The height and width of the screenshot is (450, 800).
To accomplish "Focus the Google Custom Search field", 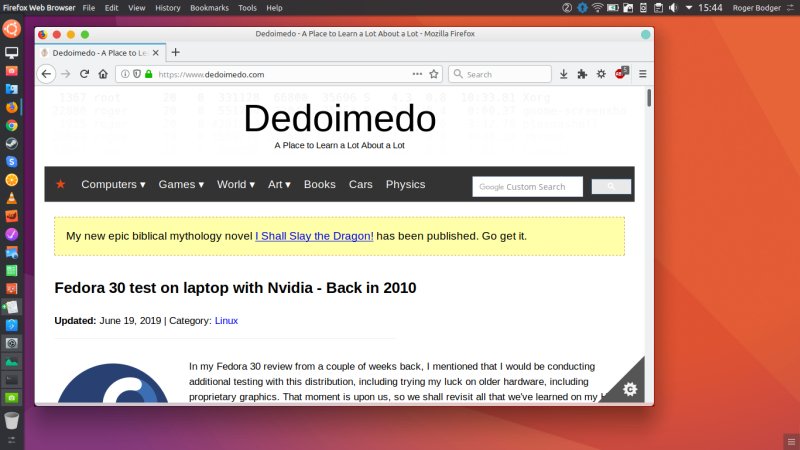I will click(x=528, y=187).
